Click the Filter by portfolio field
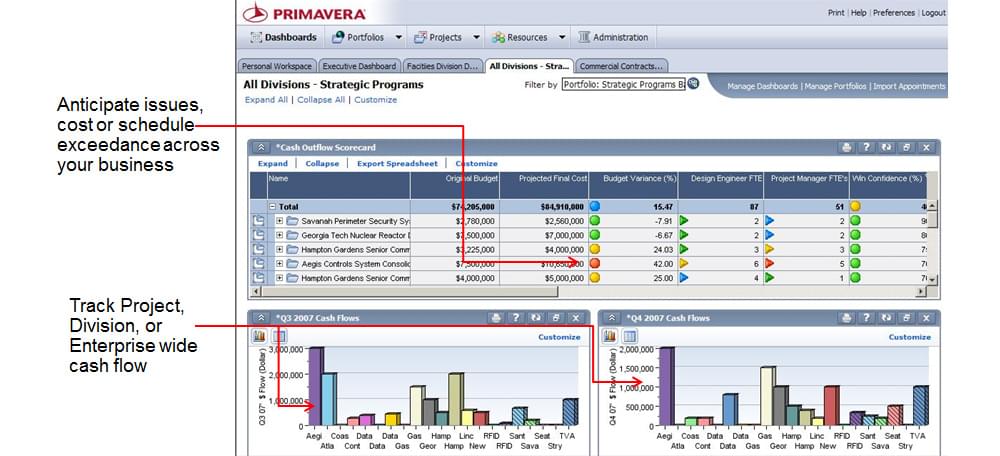1000x456 pixels. [623, 84]
